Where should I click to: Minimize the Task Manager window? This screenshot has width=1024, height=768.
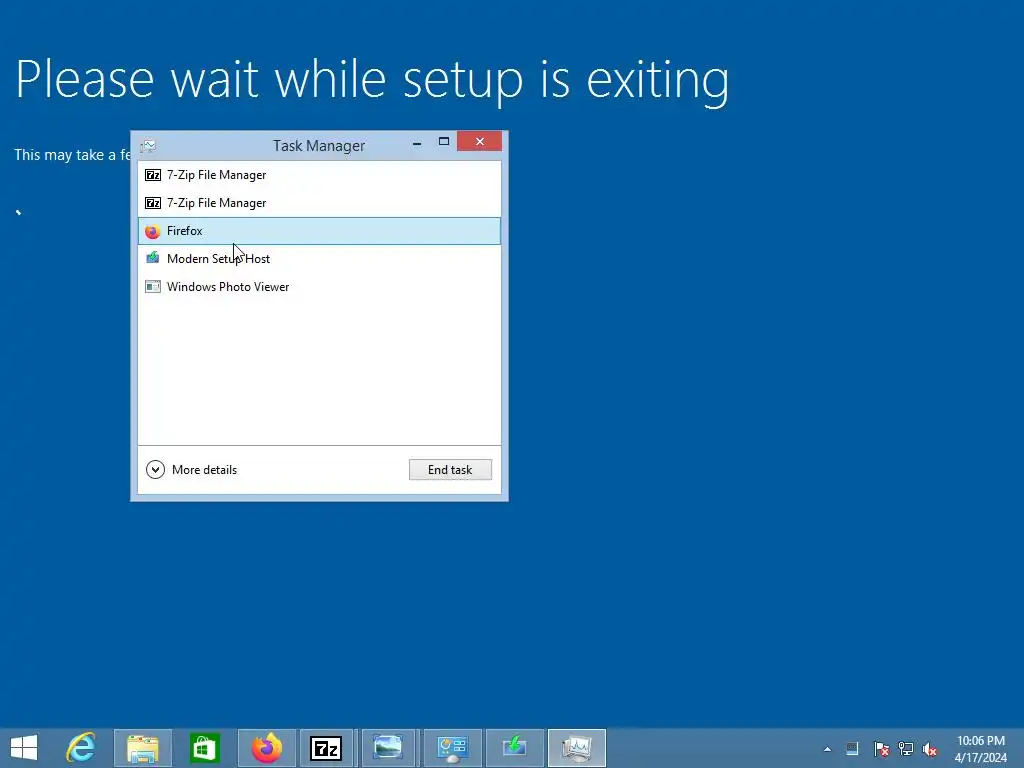[417, 142]
